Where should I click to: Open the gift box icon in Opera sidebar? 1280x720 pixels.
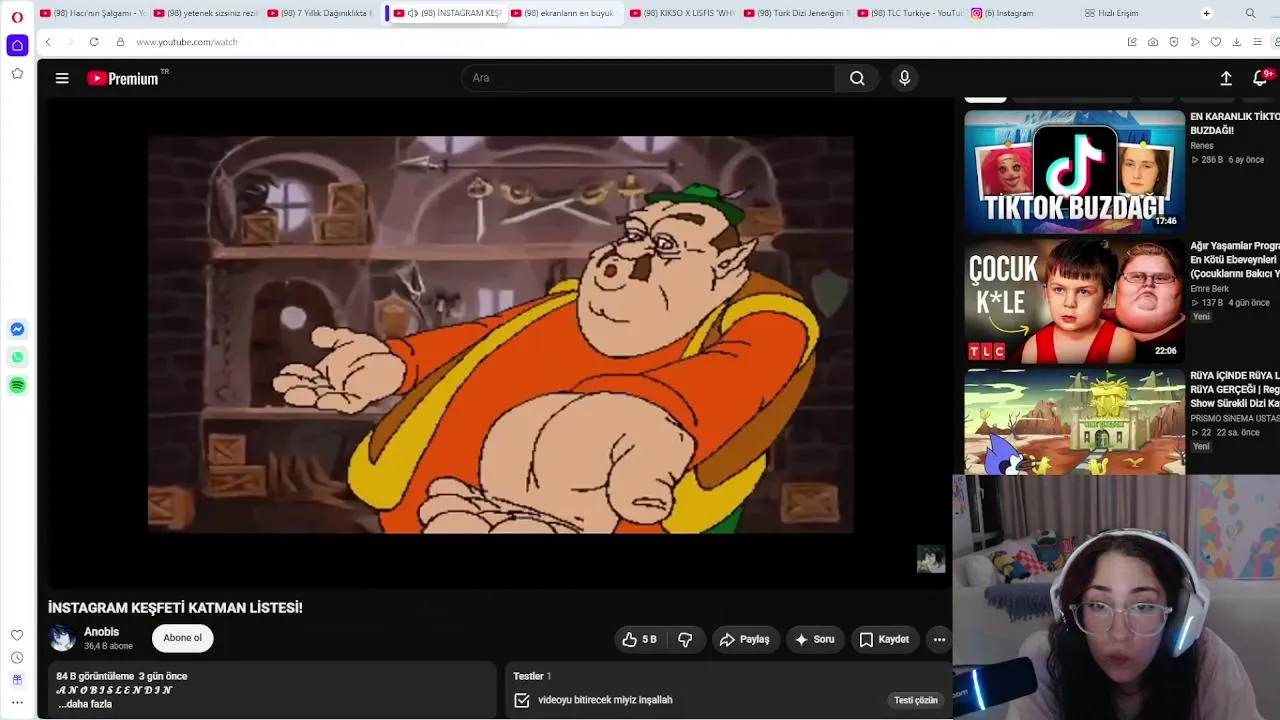[x=17, y=680]
